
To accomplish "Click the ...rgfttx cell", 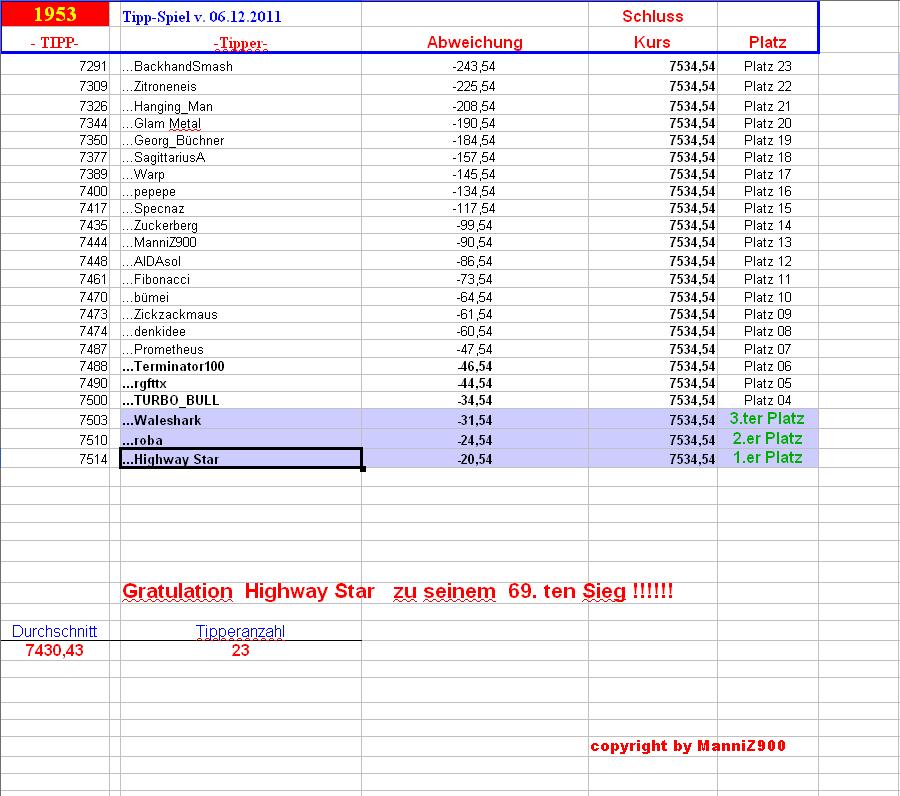I will click(240, 383).
